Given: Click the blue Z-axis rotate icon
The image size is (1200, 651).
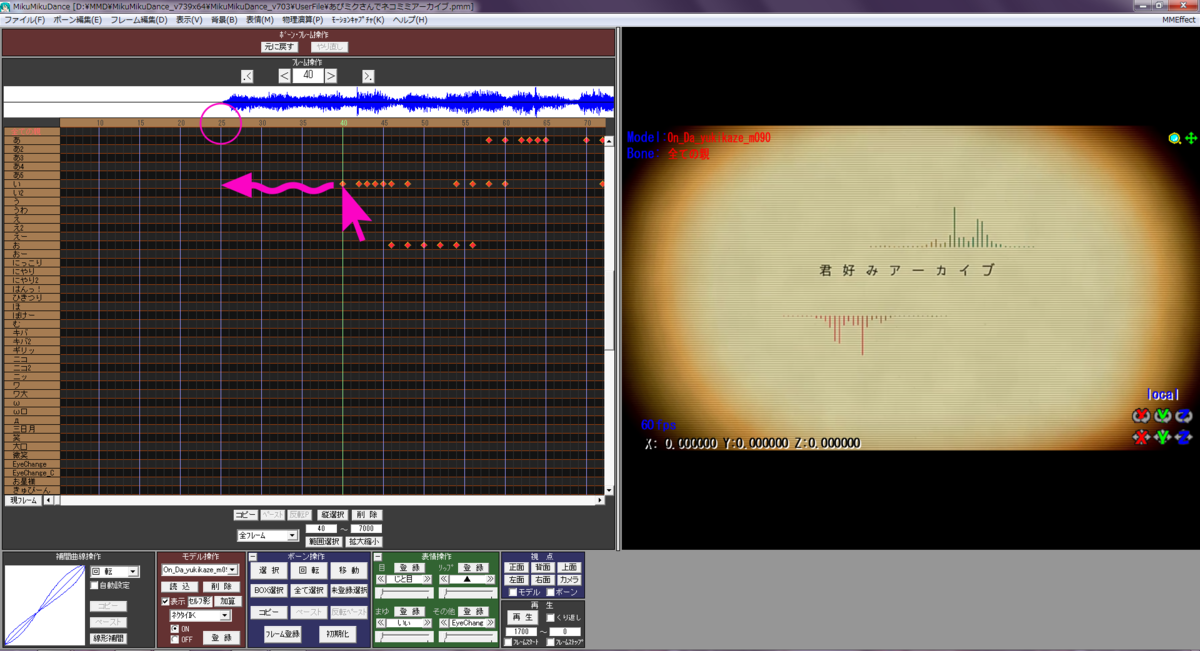Looking at the screenshot, I should [1184, 416].
